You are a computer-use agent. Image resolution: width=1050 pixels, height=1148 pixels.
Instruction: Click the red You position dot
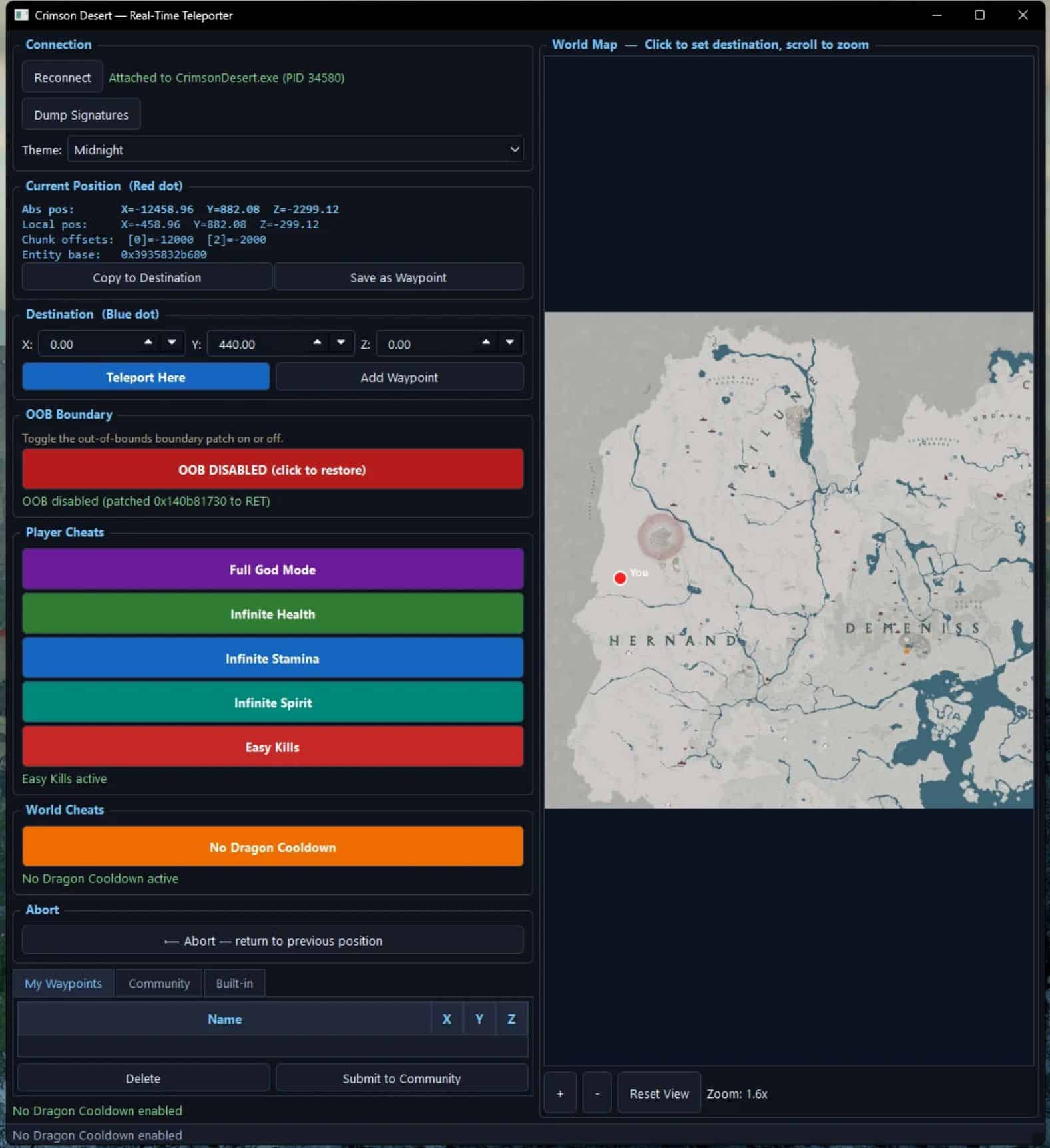pyautogui.click(x=620, y=578)
